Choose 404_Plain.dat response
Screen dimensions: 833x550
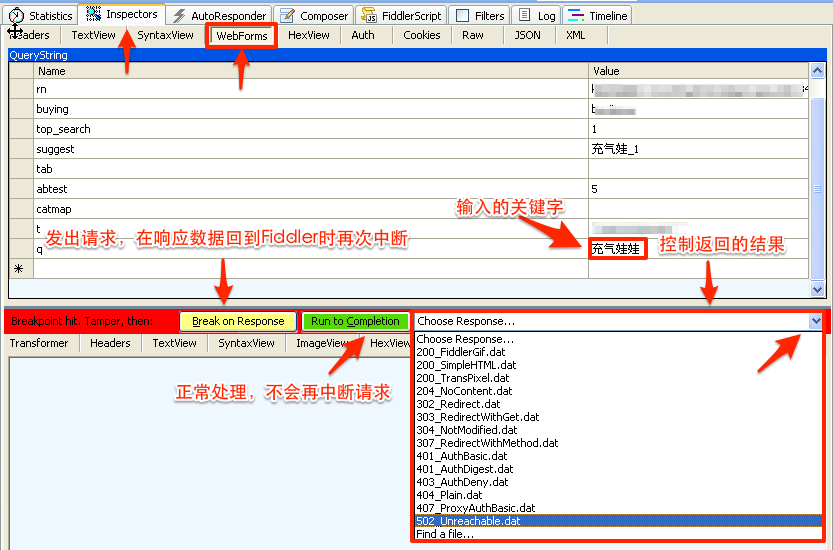618,495
